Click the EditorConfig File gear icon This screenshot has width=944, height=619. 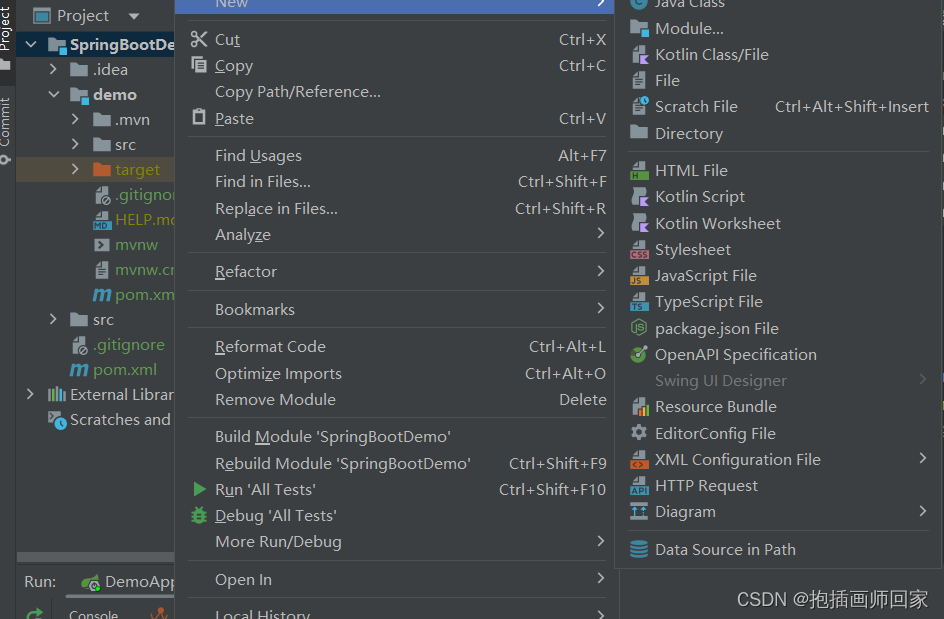[639, 433]
